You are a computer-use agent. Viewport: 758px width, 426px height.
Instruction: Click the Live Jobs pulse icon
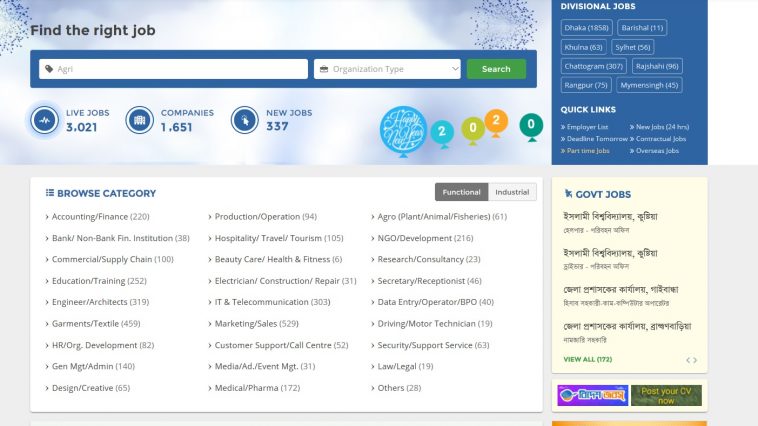coord(45,120)
